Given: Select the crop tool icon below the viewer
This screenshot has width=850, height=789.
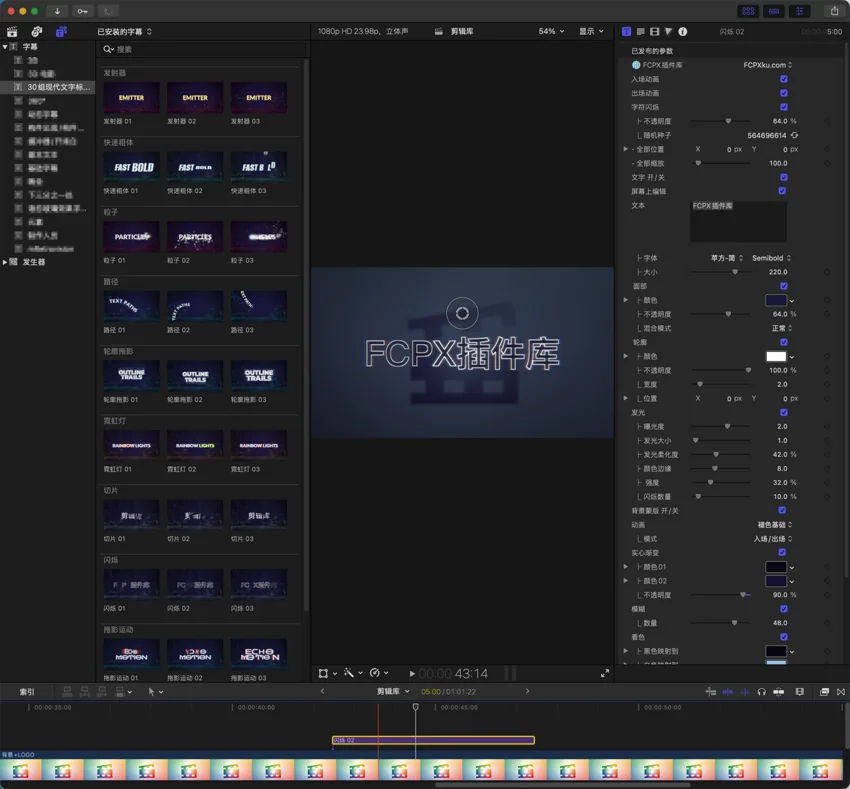Looking at the screenshot, I should 323,672.
